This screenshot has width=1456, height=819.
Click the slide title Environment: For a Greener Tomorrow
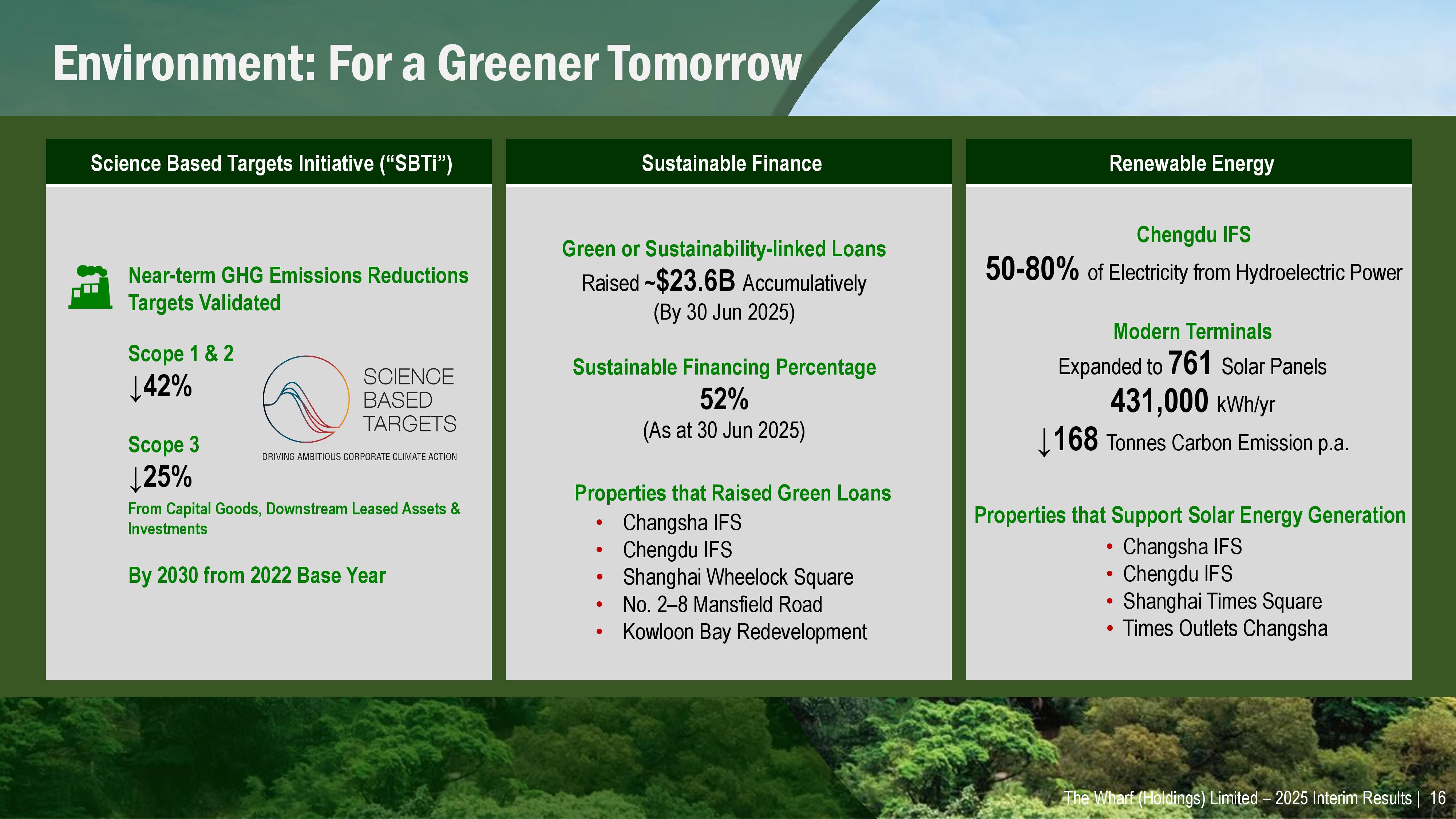pyautogui.click(x=427, y=63)
